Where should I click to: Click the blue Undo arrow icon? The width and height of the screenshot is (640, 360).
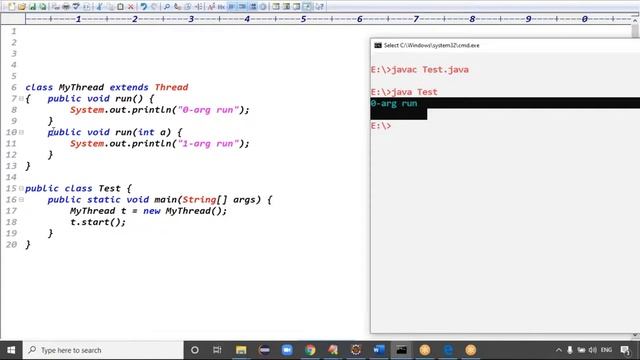tap(144, 7)
